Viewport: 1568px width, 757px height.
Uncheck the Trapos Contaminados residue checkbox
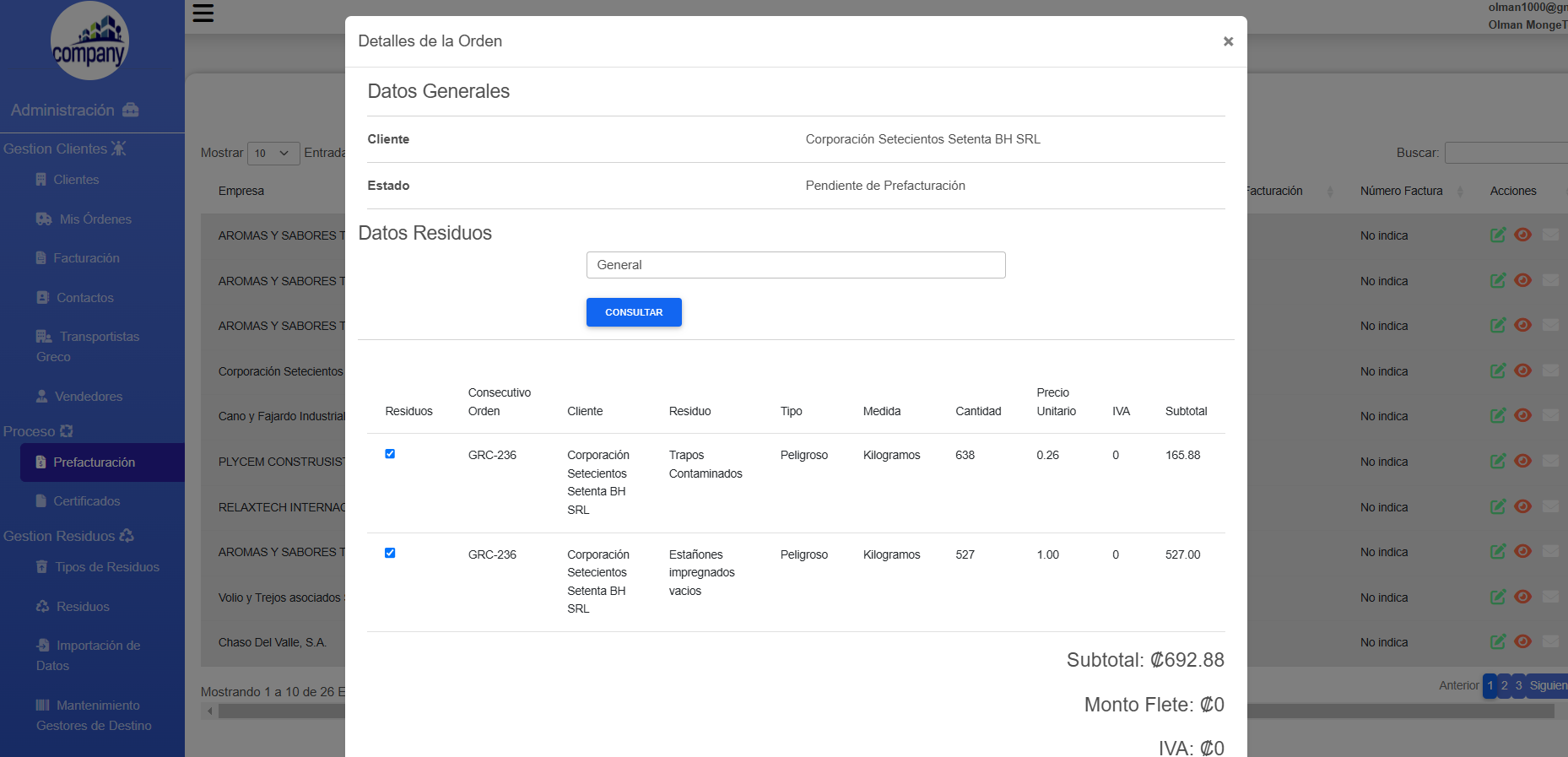pyautogui.click(x=390, y=454)
